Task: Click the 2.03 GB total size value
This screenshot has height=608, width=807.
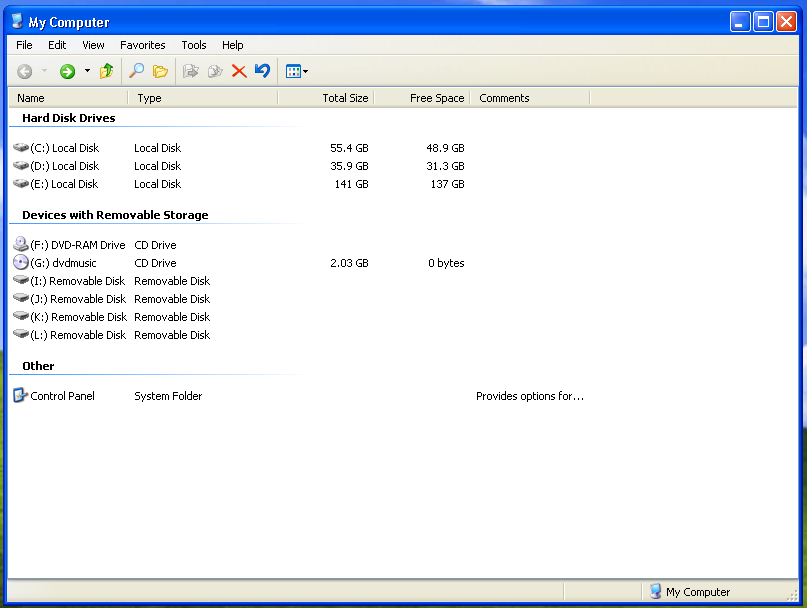Action: point(349,263)
